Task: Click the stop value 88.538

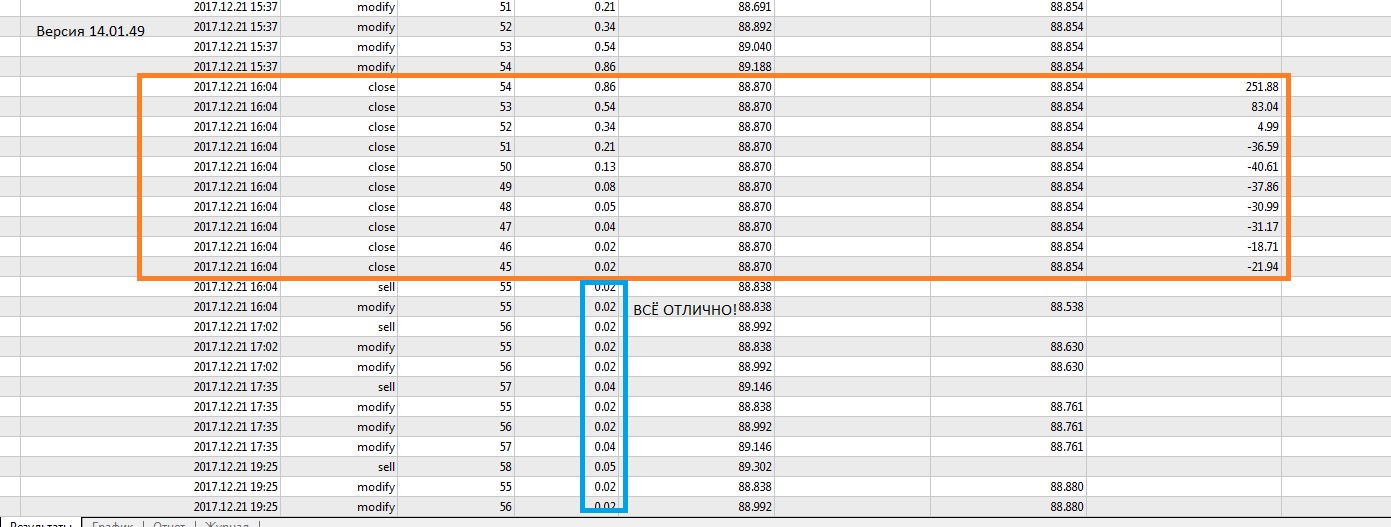Action: coord(1067,307)
